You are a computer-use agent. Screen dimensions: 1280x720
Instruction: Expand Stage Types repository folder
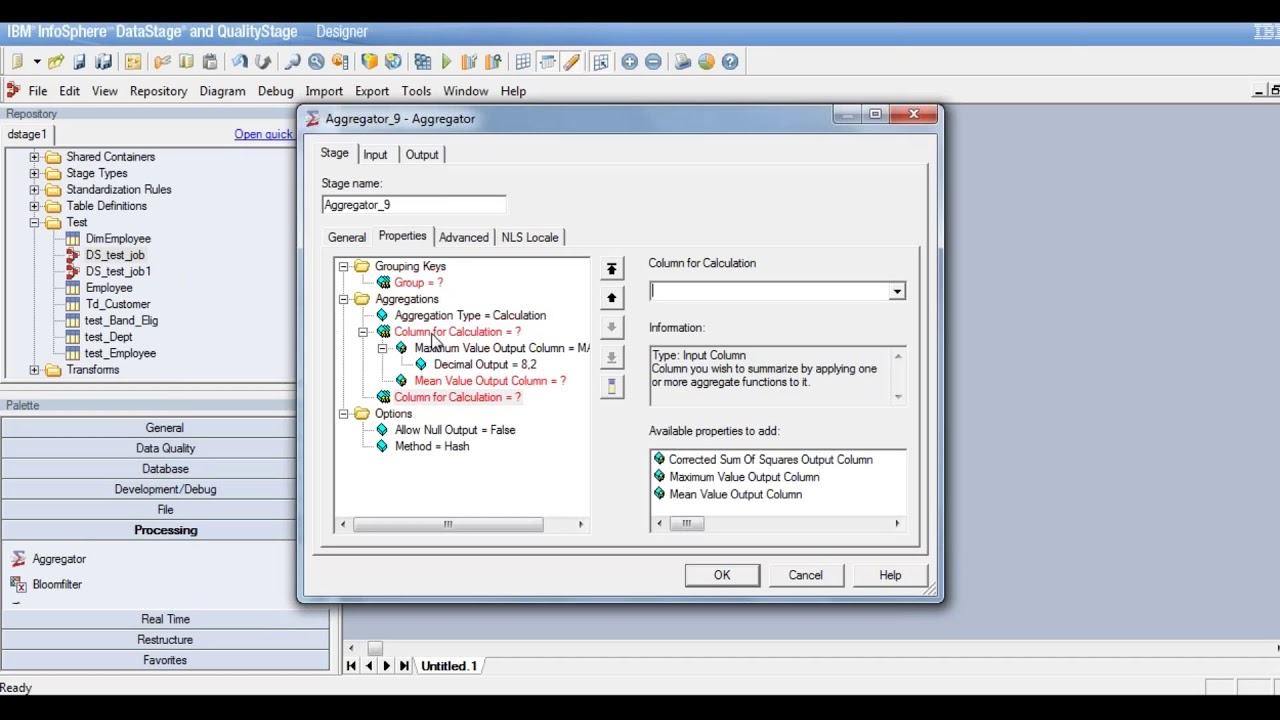pos(34,173)
